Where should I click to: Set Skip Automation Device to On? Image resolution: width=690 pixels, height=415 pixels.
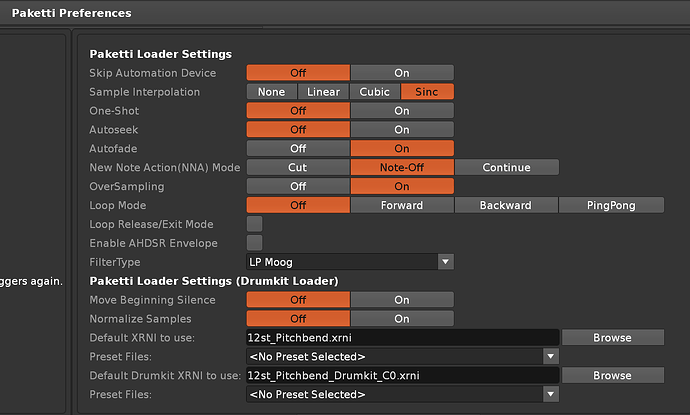pos(402,73)
